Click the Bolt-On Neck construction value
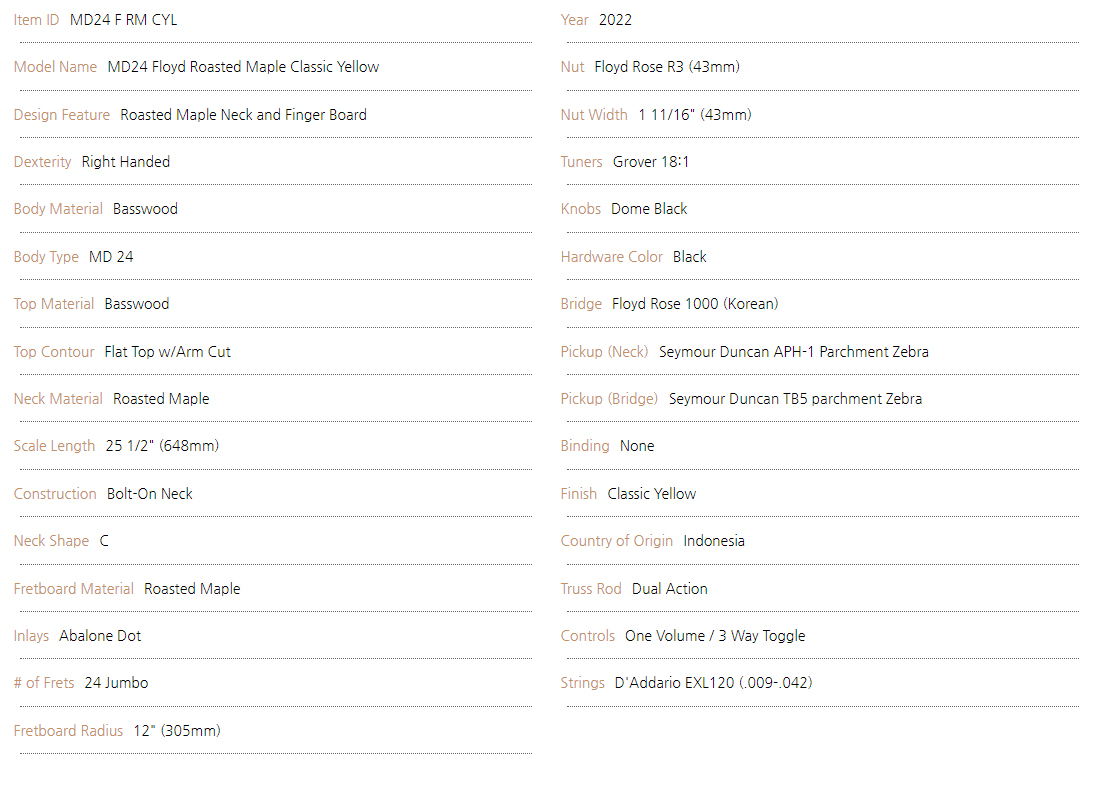The height and width of the screenshot is (787, 1106). [150, 494]
